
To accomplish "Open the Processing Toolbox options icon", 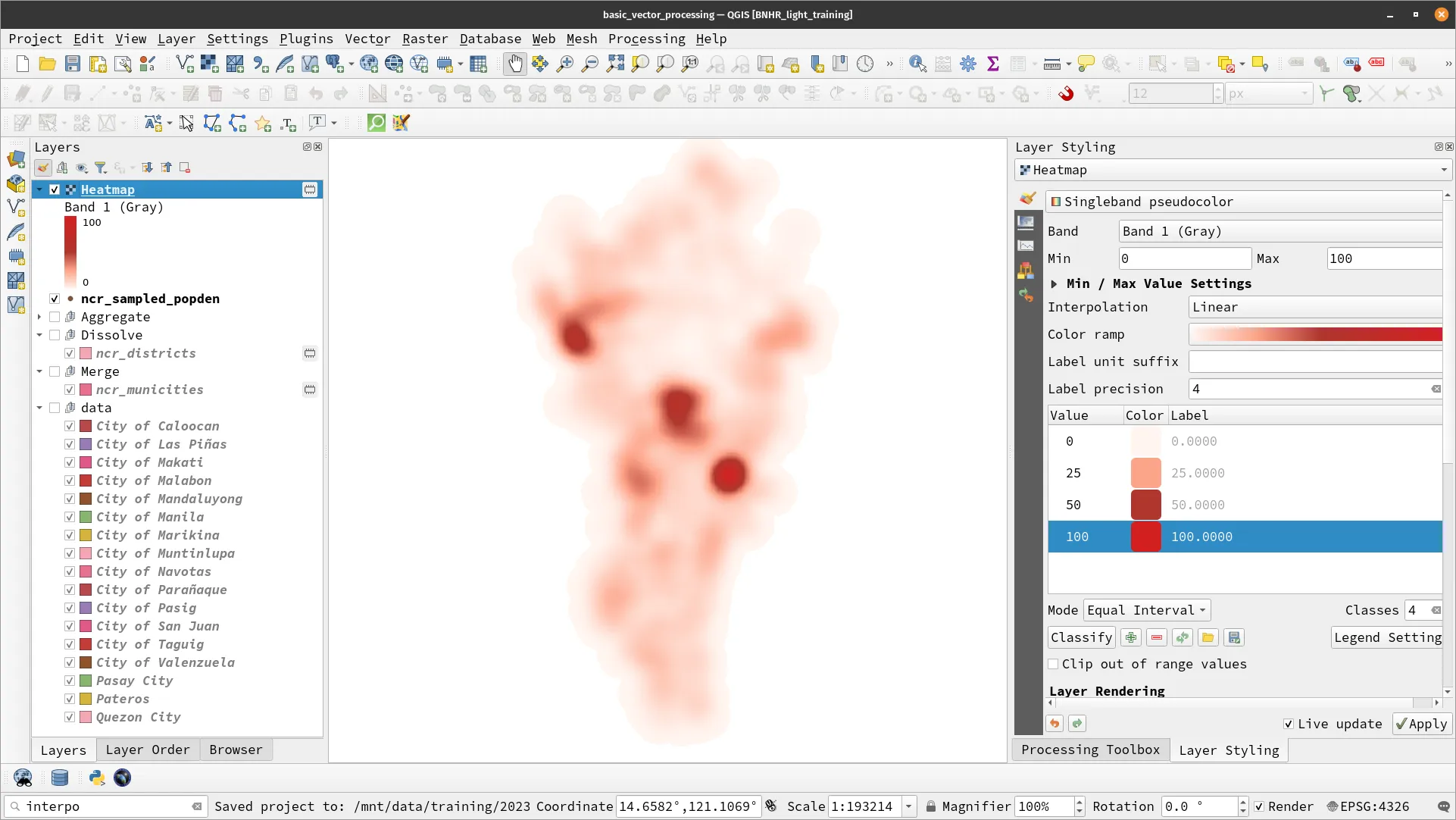I will pyautogui.click(x=968, y=64).
